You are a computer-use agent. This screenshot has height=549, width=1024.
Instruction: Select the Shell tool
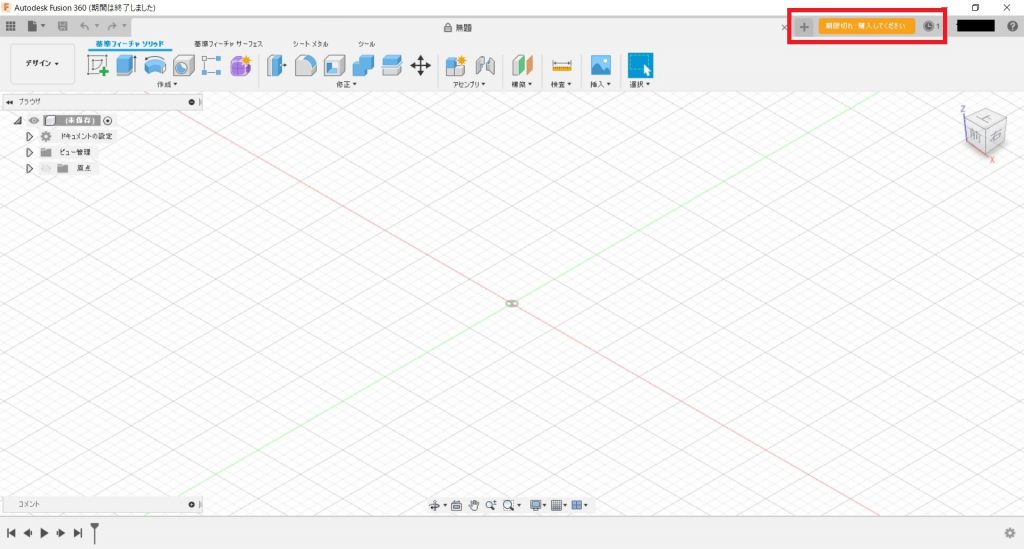tap(334, 65)
